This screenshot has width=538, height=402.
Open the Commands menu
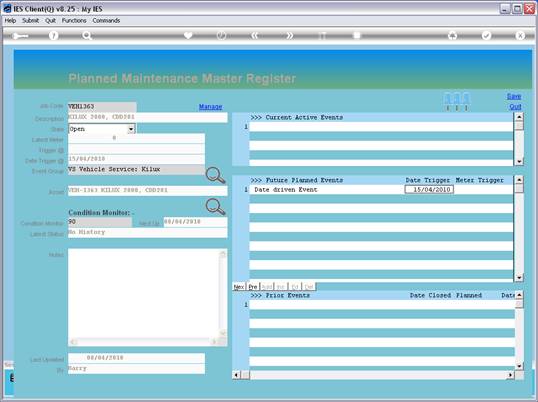click(x=106, y=21)
